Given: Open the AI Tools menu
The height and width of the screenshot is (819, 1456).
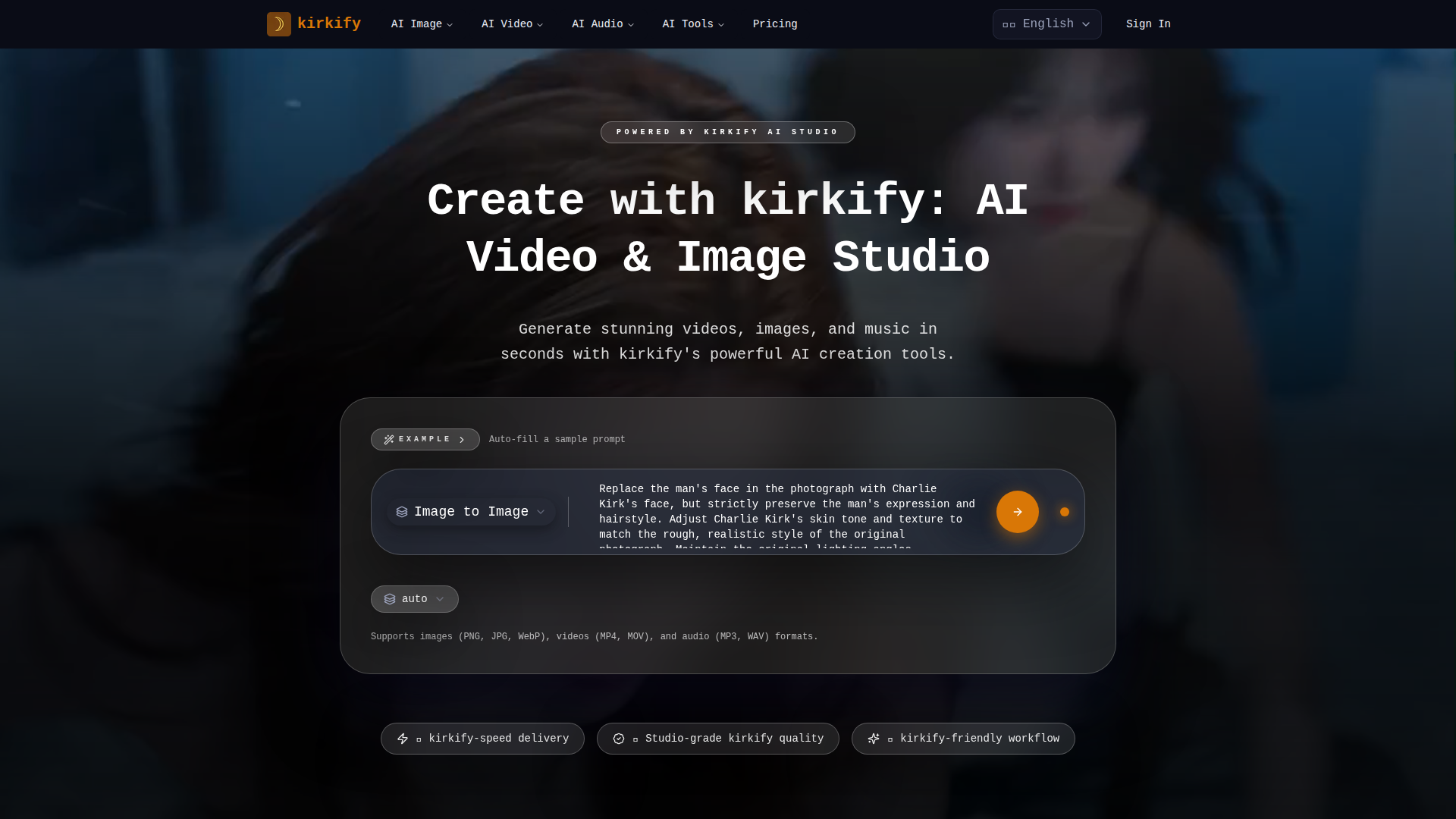Looking at the screenshot, I should tap(692, 24).
